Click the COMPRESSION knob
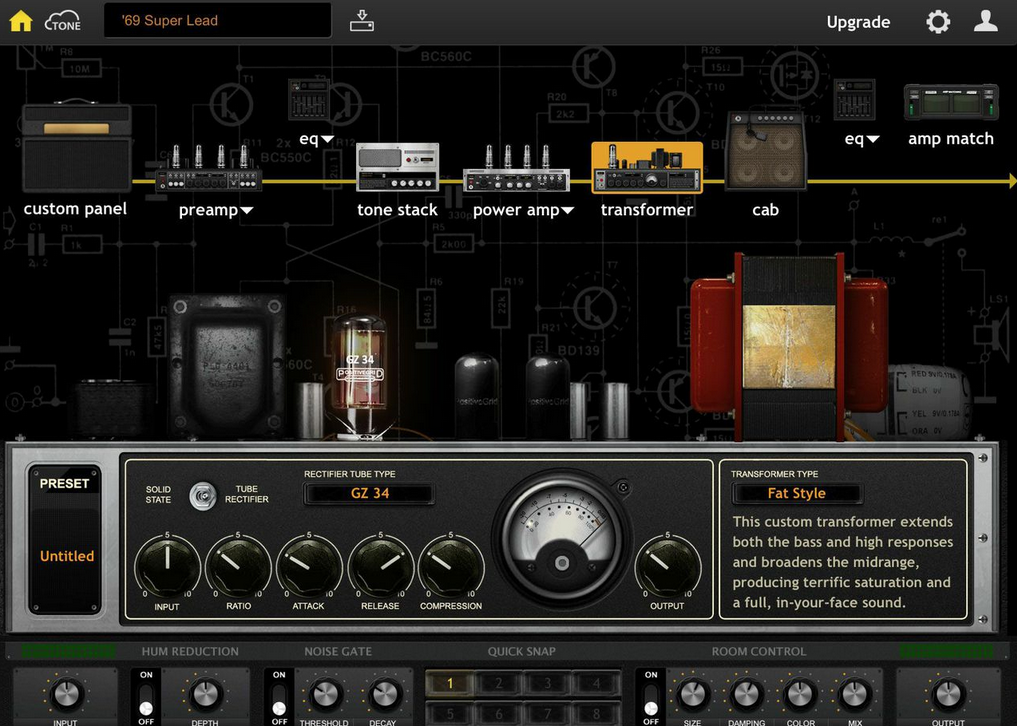Screen dimensions: 1017x726 click(451, 566)
